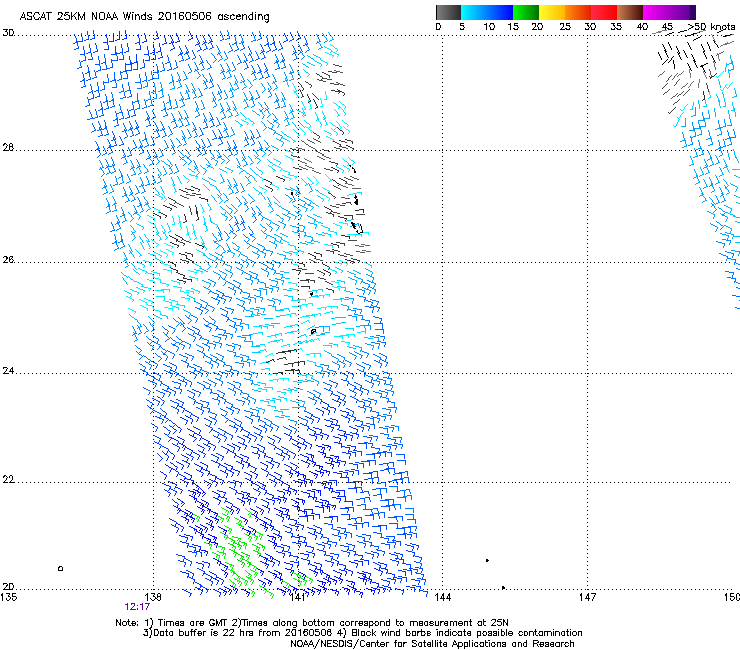
Task: Click the latitude label '22'
Action: (x=8, y=480)
